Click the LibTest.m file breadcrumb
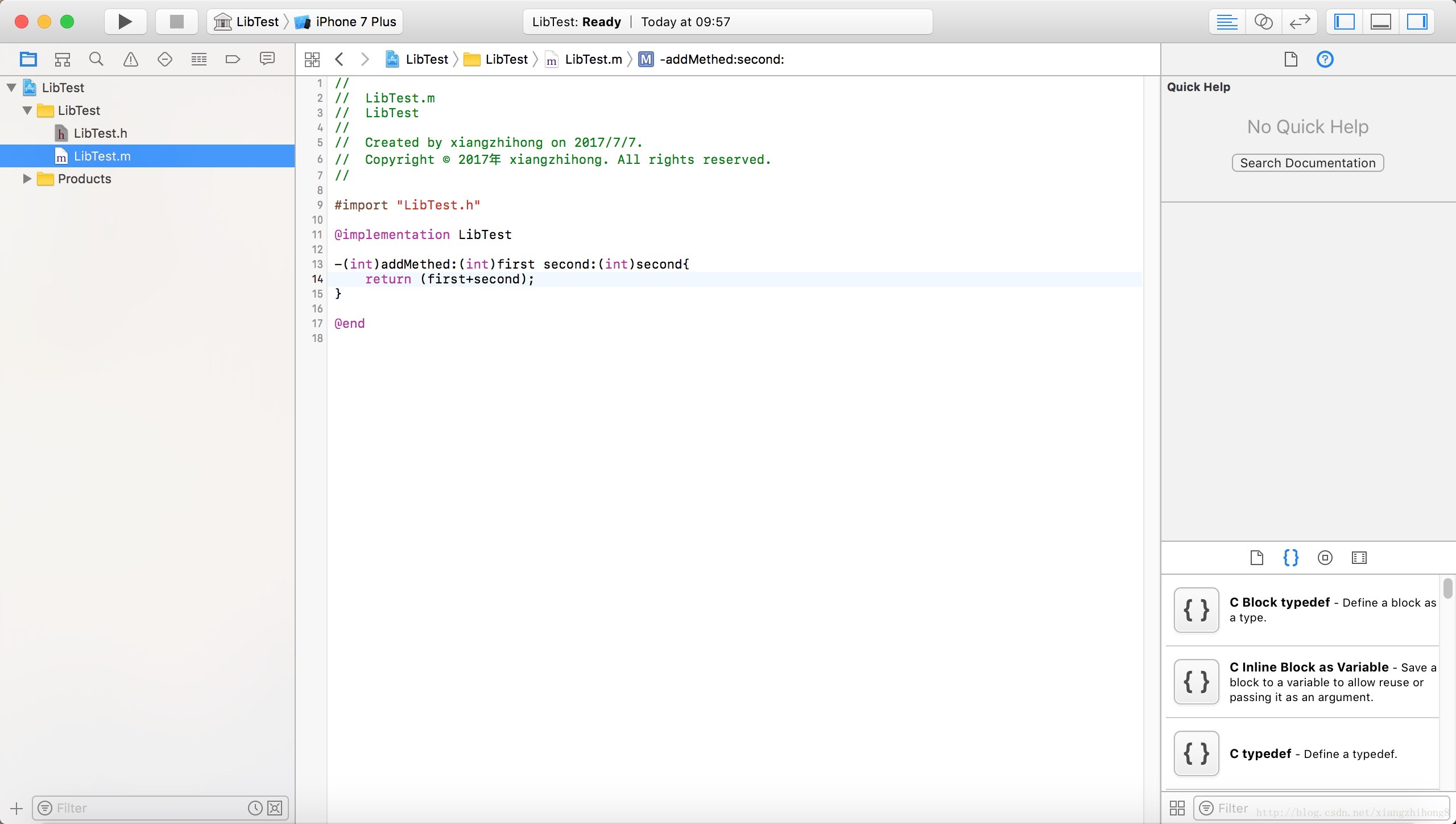This screenshot has width=1456, height=824. (x=584, y=59)
